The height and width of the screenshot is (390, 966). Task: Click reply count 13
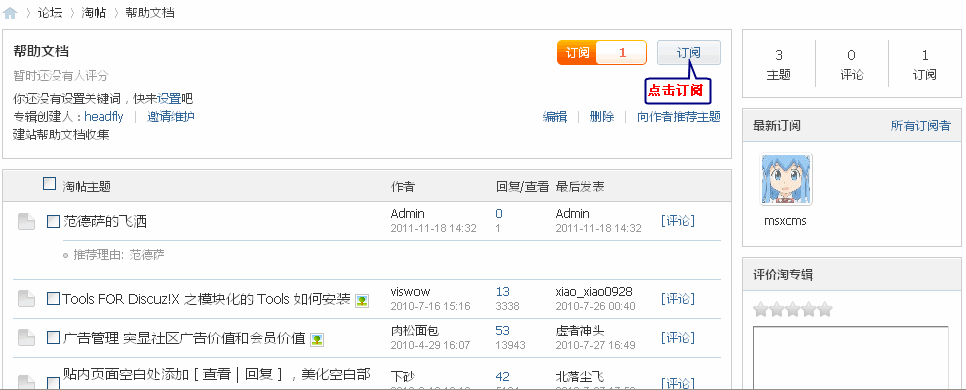(x=502, y=292)
